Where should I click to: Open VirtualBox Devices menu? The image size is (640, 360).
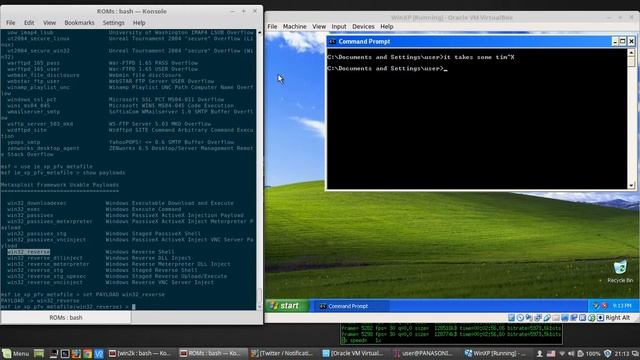click(x=363, y=26)
